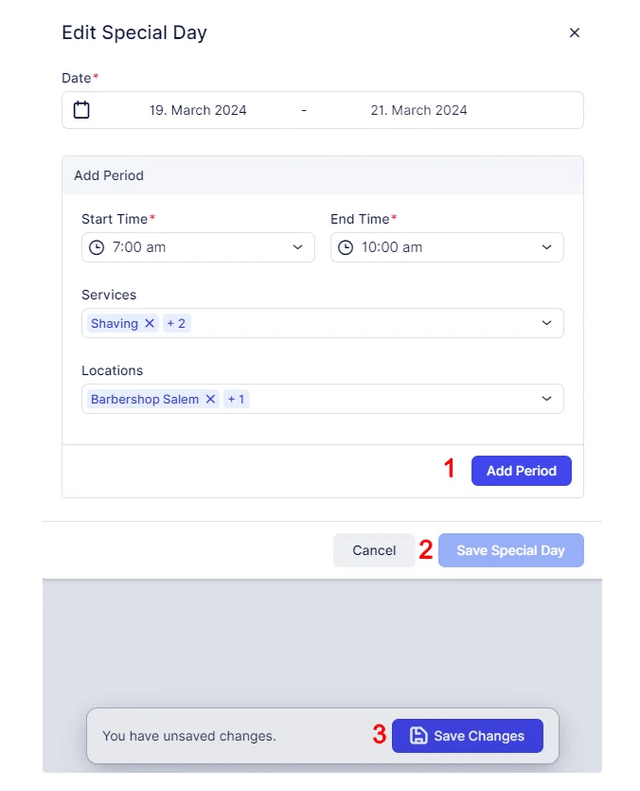
Task: Remove the Barbershop Salem location tag
Action: pos(210,399)
